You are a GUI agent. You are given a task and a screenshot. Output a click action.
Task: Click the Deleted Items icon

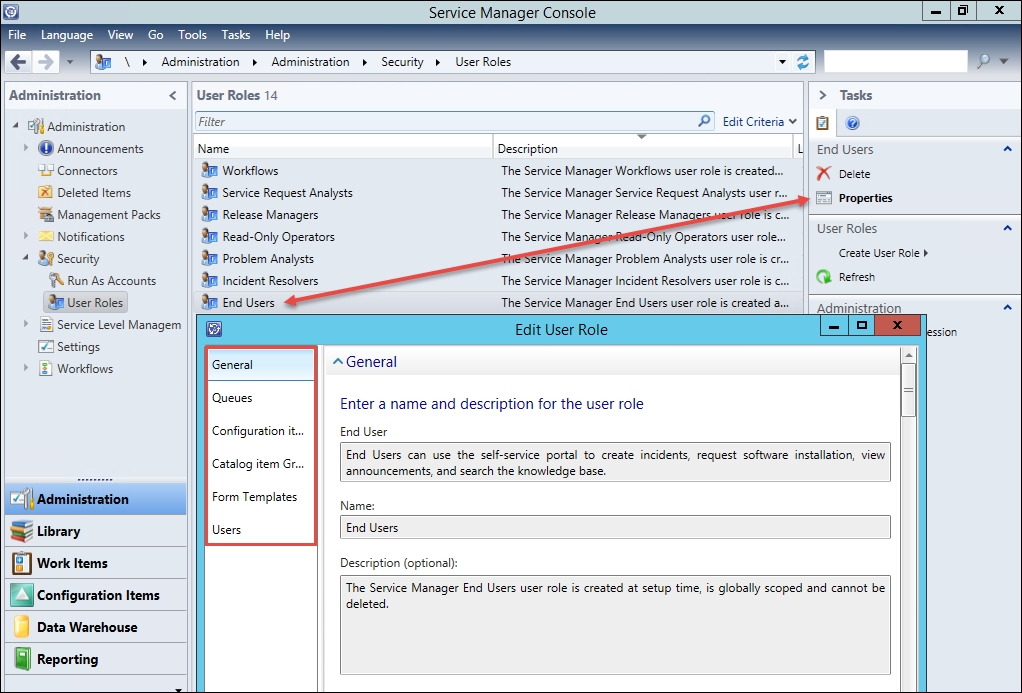coord(46,192)
